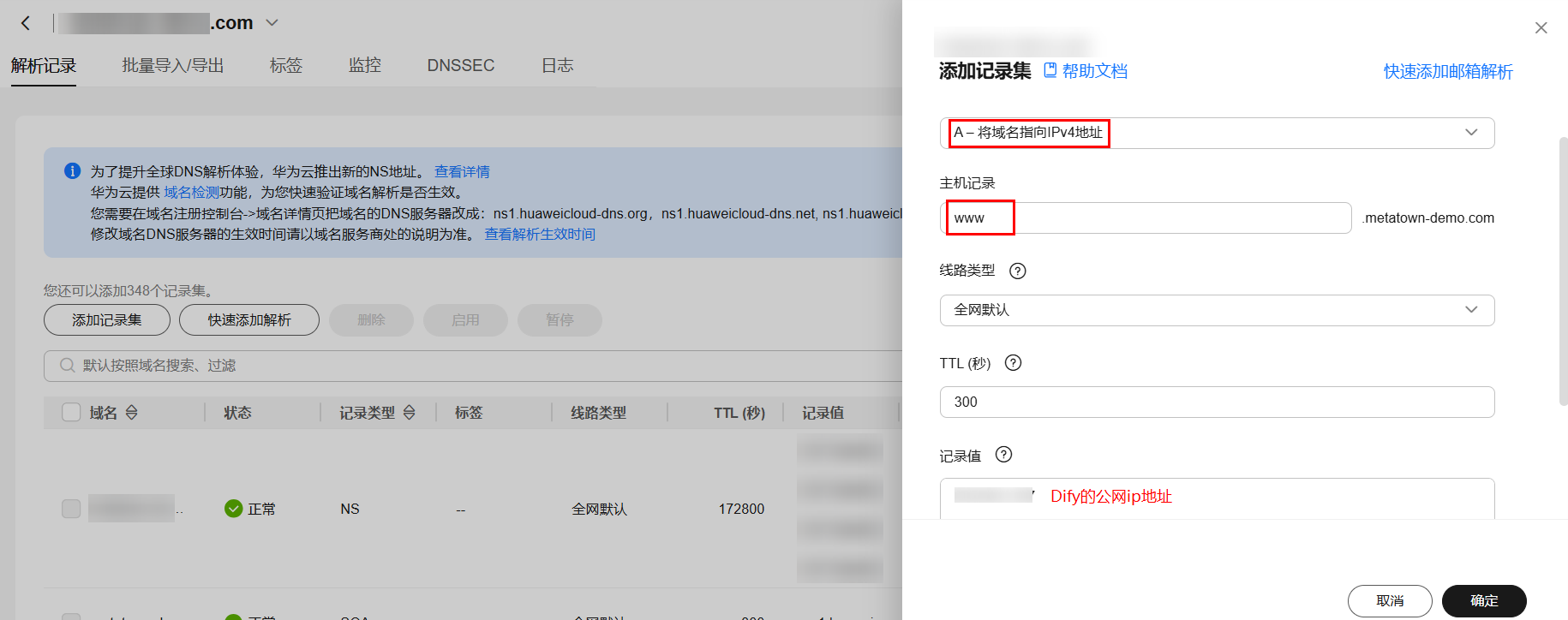Click the side panel vertical scrollbar

pyautogui.click(x=1564, y=271)
